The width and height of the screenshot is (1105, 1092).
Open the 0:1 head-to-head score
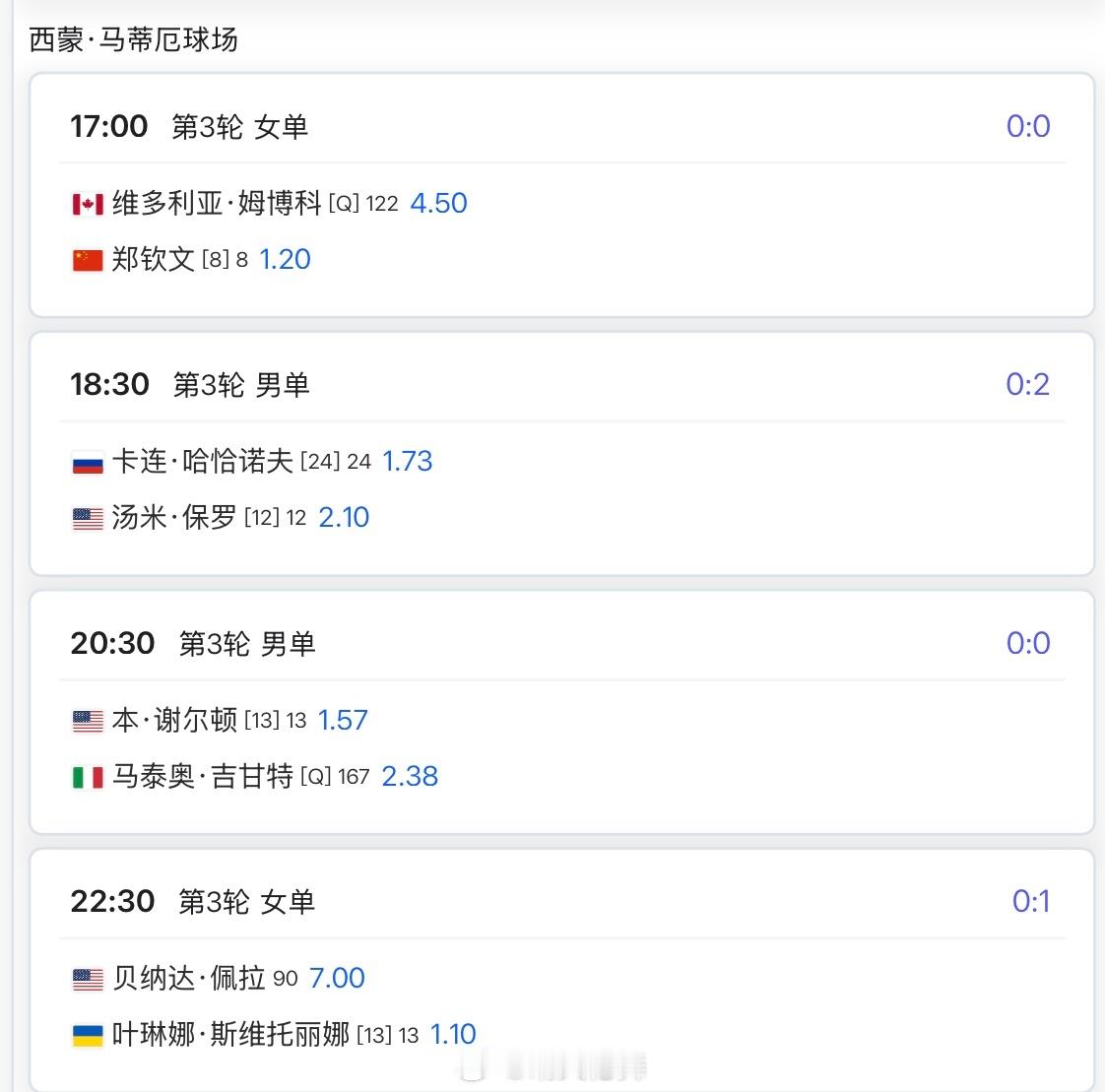(x=1031, y=901)
